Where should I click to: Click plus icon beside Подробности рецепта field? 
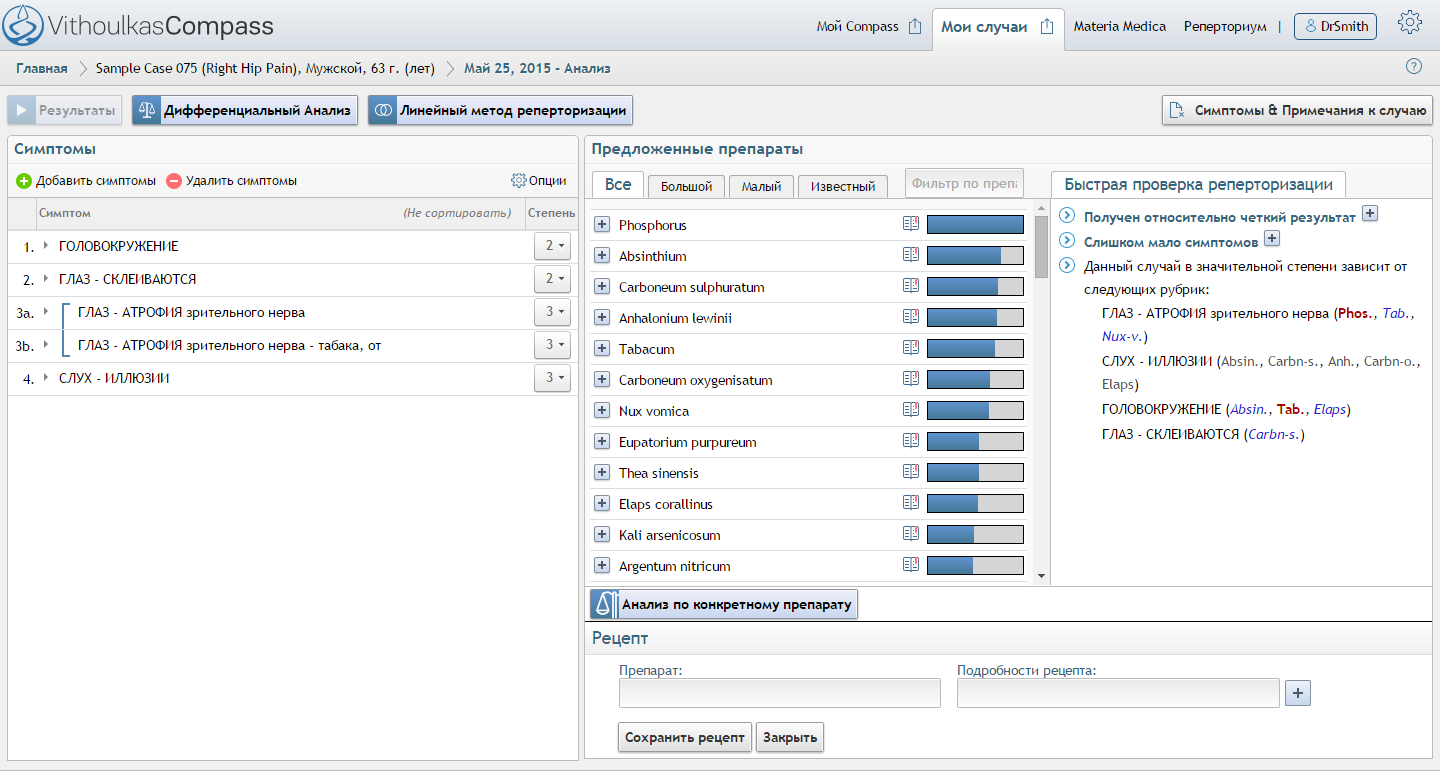(1297, 693)
